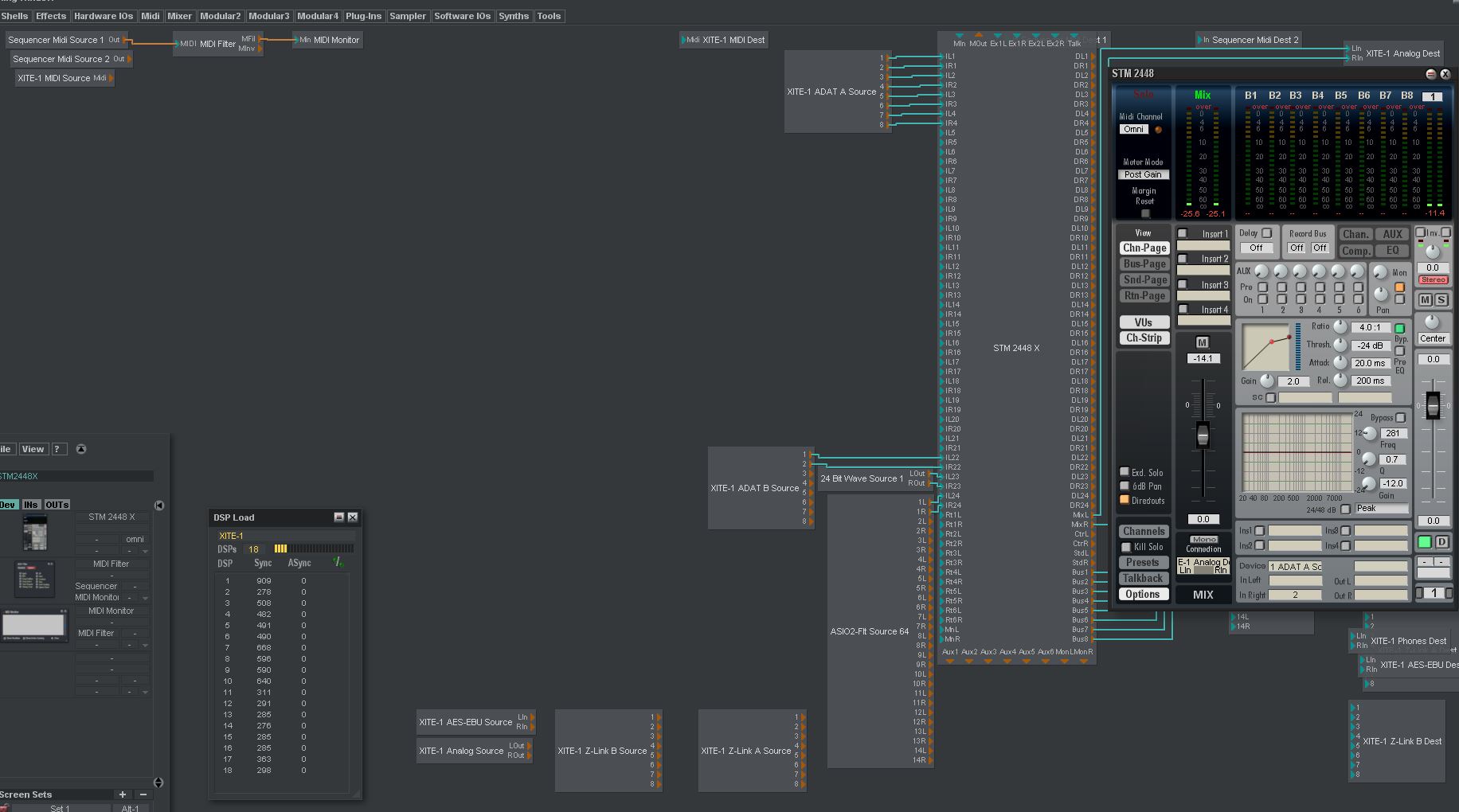Toggle the Delay checkbox
The width and height of the screenshot is (1459, 812).
point(1266,233)
